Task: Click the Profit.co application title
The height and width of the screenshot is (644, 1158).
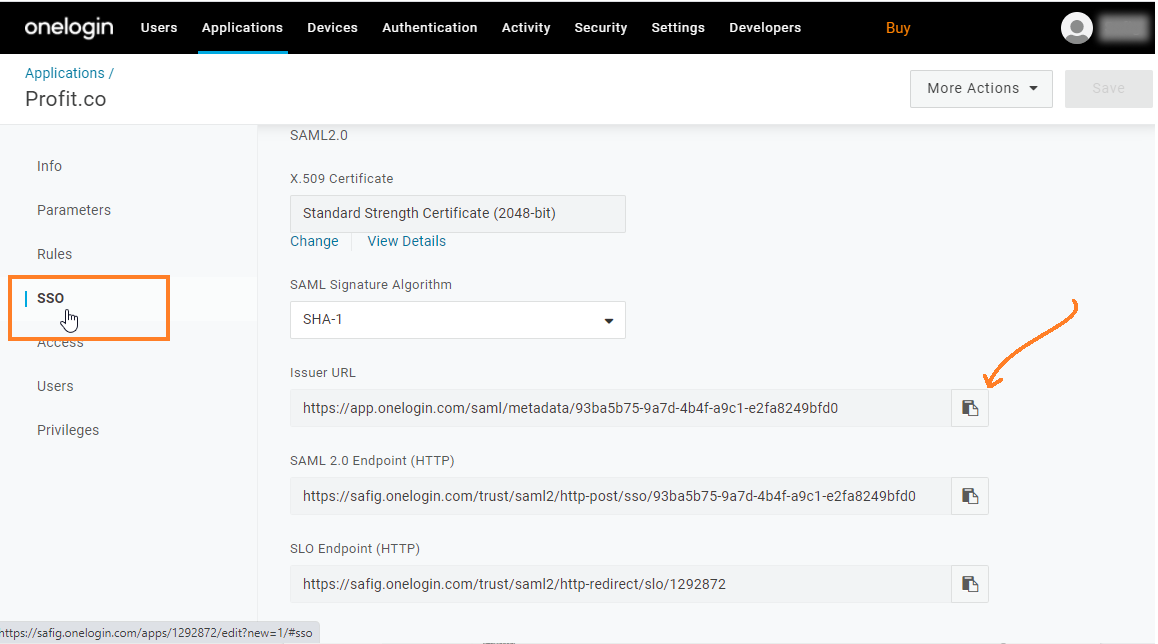Action: coord(66,99)
